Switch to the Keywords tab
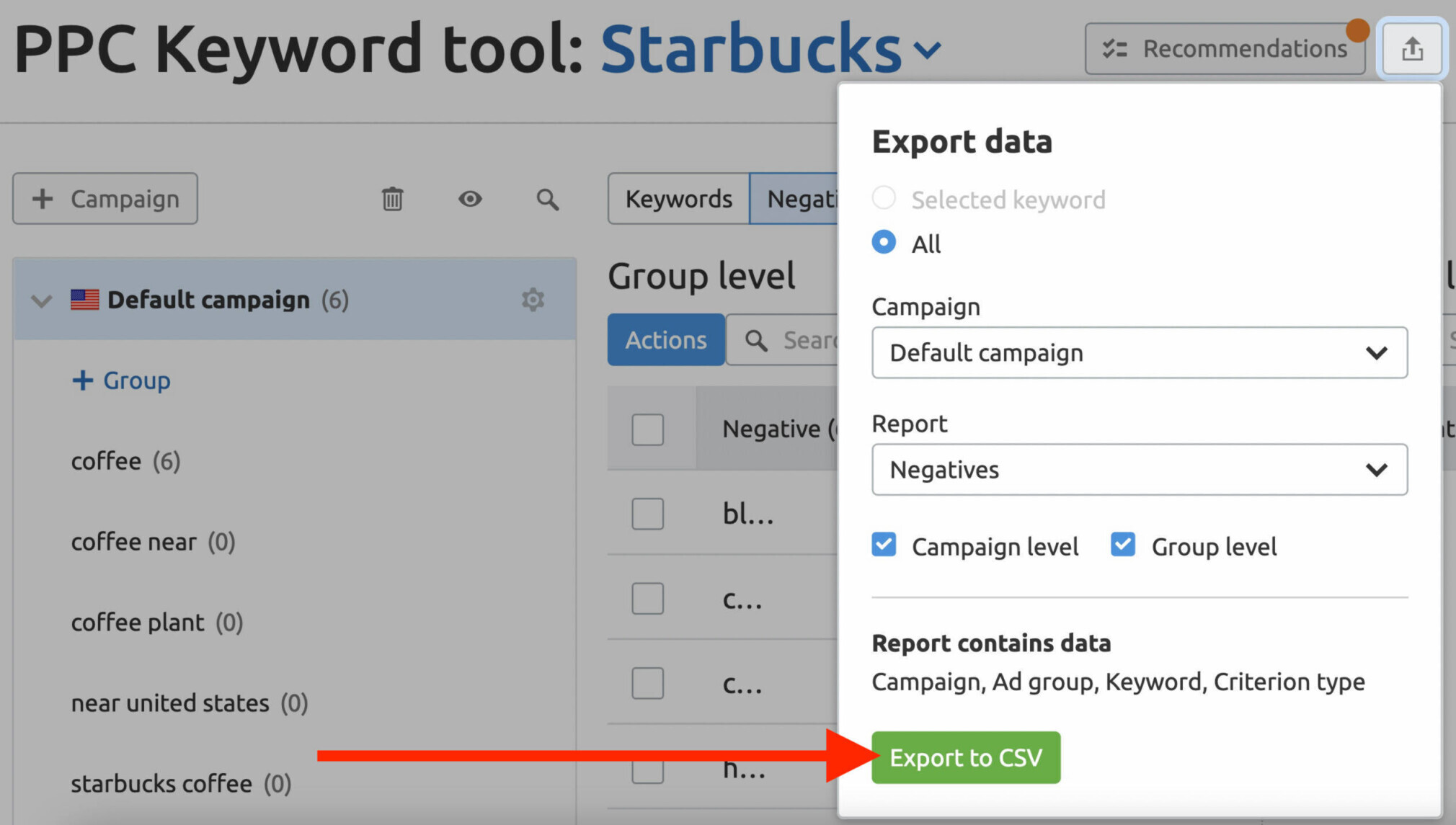The height and width of the screenshot is (825, 1456). (676, 198)
